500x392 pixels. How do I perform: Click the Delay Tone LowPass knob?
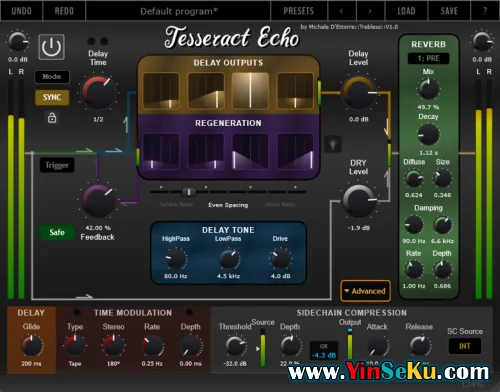(x=229, y=259)
